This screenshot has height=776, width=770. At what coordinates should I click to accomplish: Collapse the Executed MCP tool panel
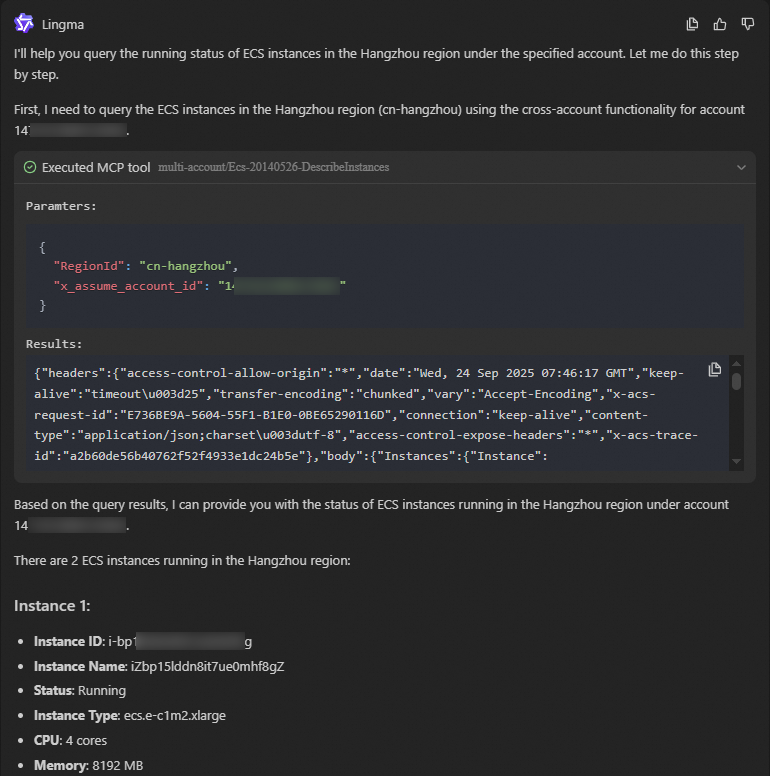point(740,167)
